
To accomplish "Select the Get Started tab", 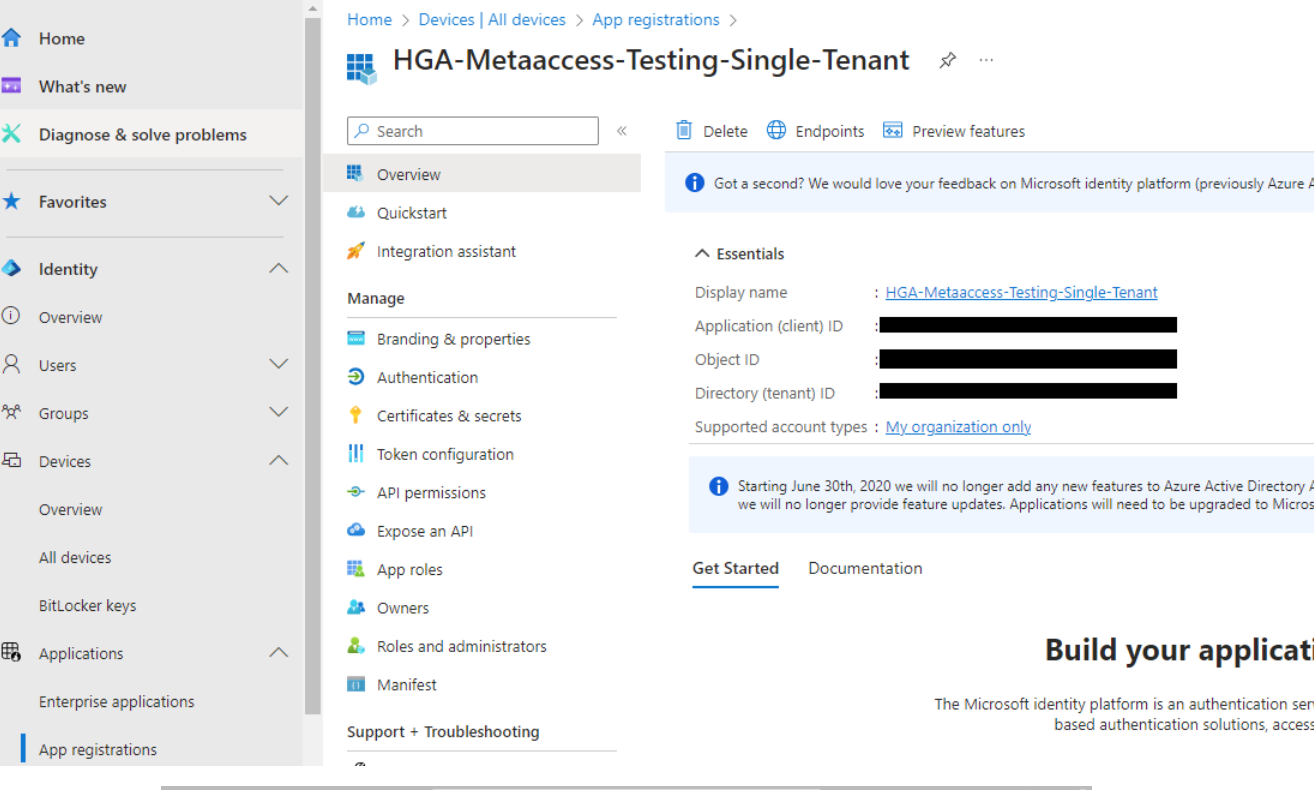I will tap(735, 568).
